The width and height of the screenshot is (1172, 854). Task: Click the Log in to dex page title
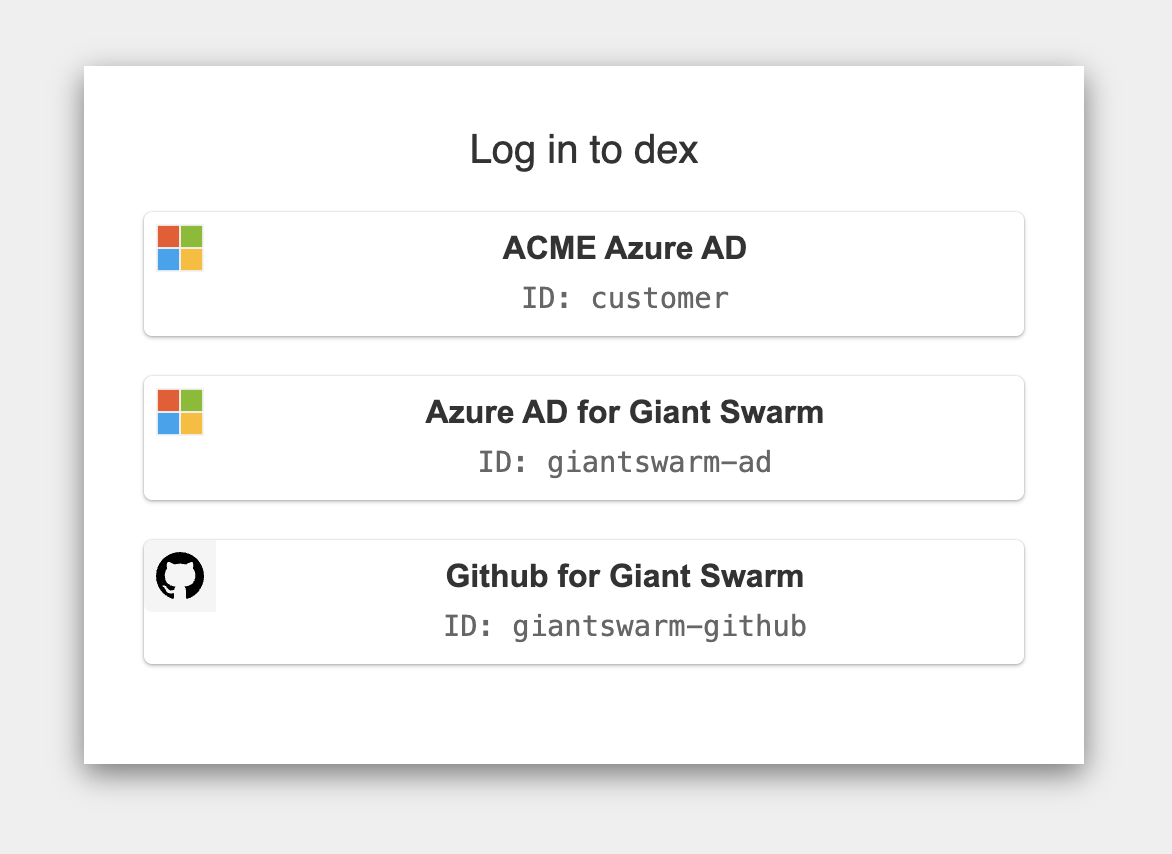tap(584, 150)
